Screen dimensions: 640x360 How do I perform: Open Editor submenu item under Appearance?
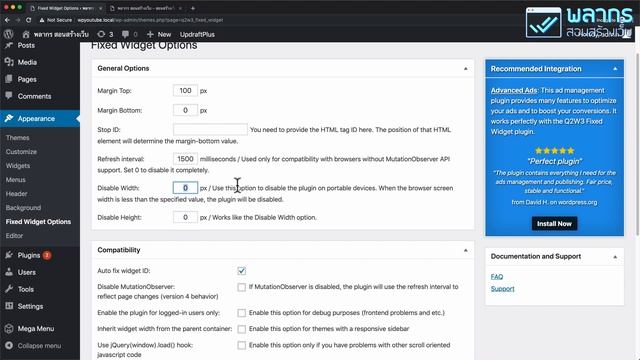click(14, 236)
